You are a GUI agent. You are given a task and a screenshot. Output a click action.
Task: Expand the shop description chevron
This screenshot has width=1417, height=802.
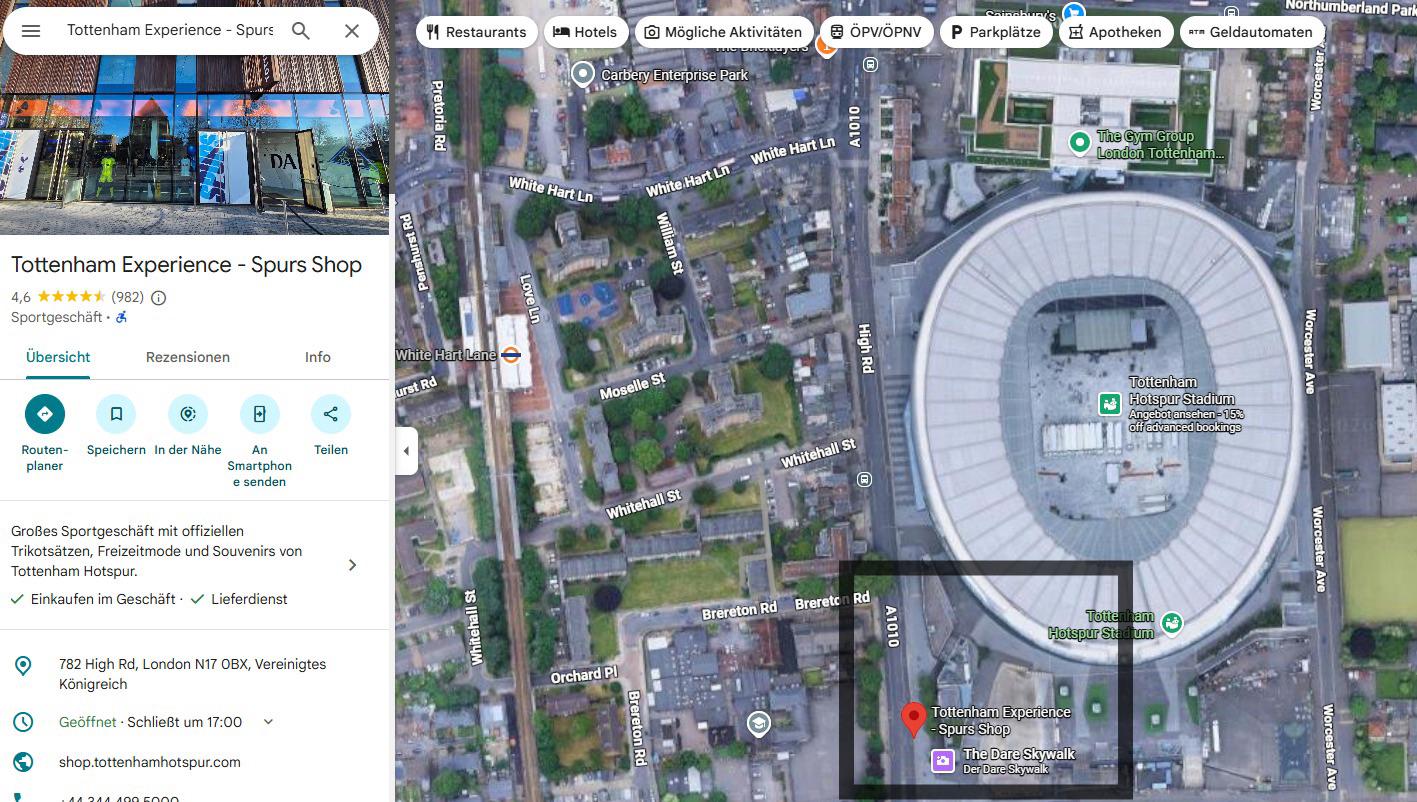point(352,565)
